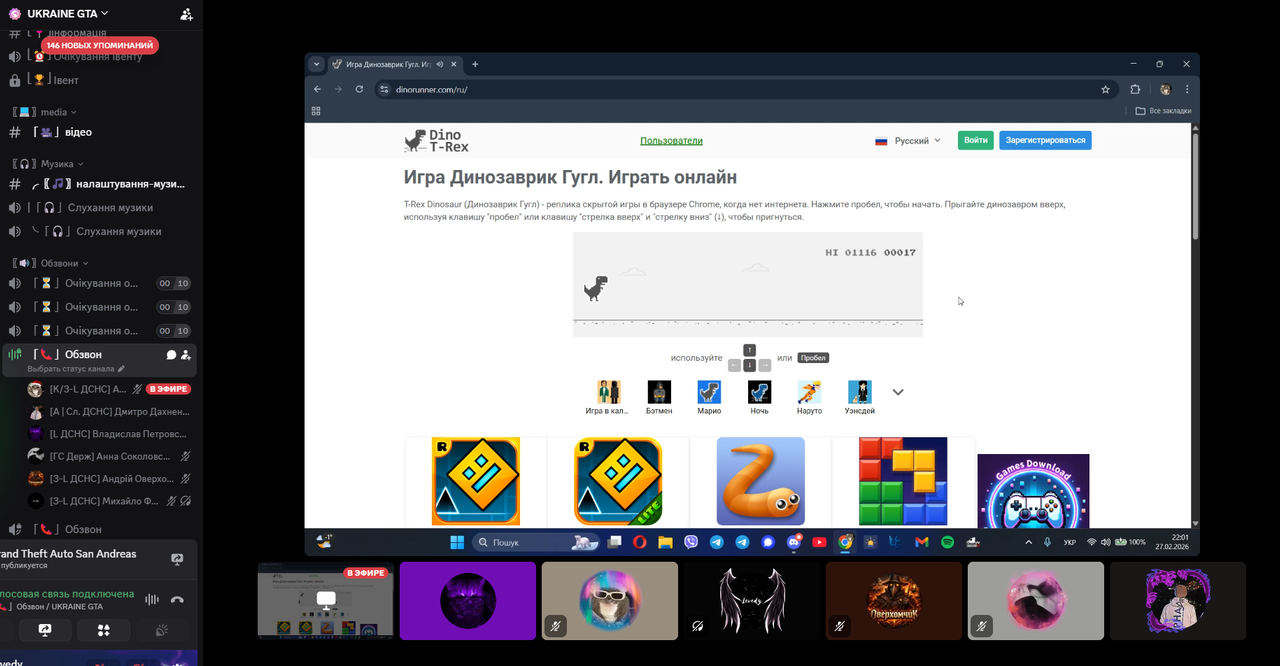Choose the Ночь game mode
Image resolution: width=1280 pixels, height=666 pixels.
tap(760, 397)
